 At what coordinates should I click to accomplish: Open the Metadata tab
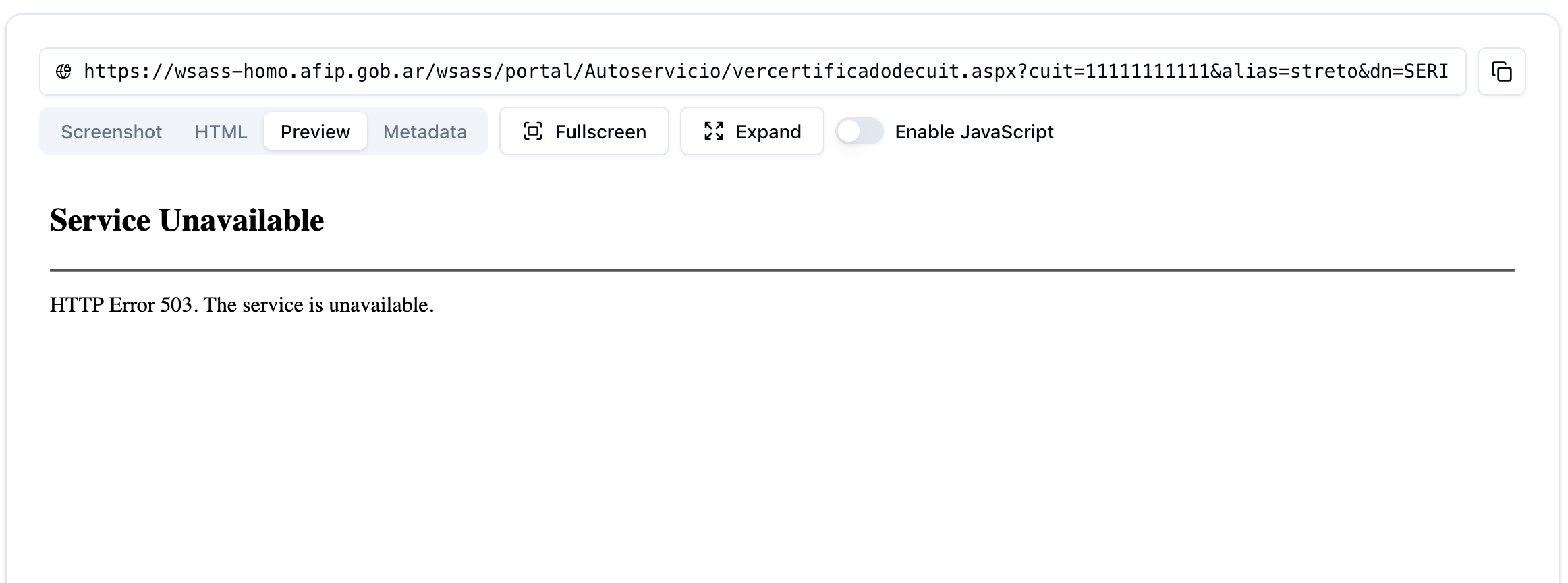coord(425,132)
